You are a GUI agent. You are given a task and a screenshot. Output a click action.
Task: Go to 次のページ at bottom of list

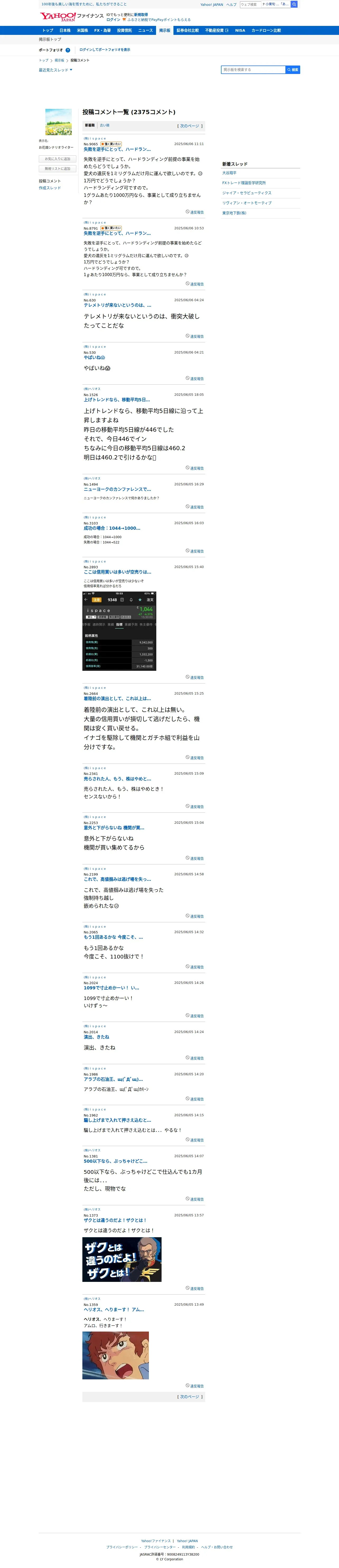[x=190, y=1397]
